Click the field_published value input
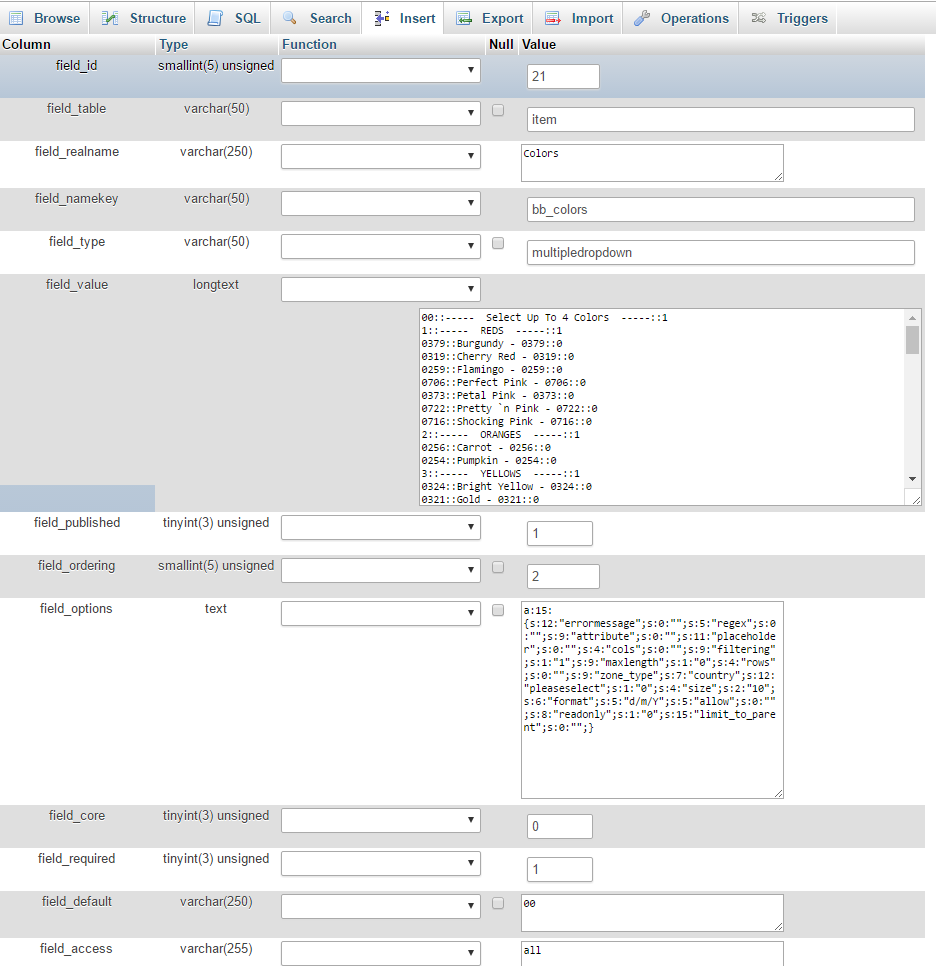 pos(560,534)
